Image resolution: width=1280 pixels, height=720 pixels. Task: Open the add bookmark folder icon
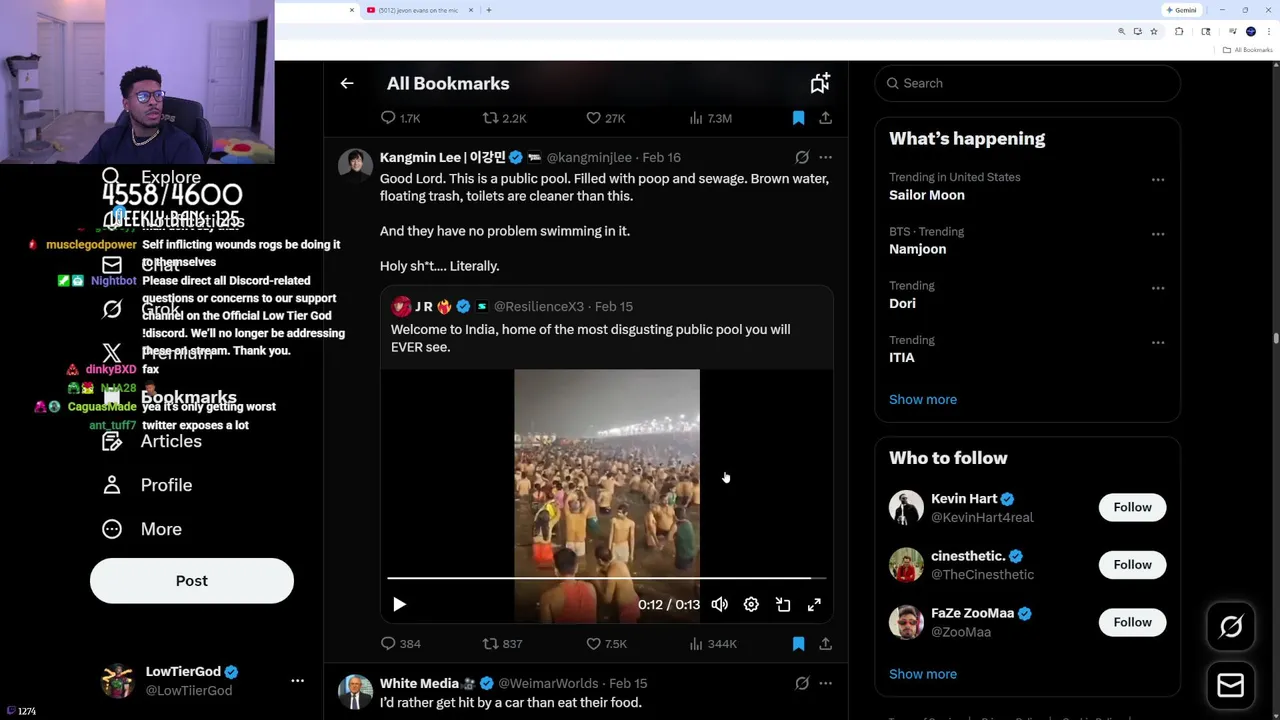[820, 84]
